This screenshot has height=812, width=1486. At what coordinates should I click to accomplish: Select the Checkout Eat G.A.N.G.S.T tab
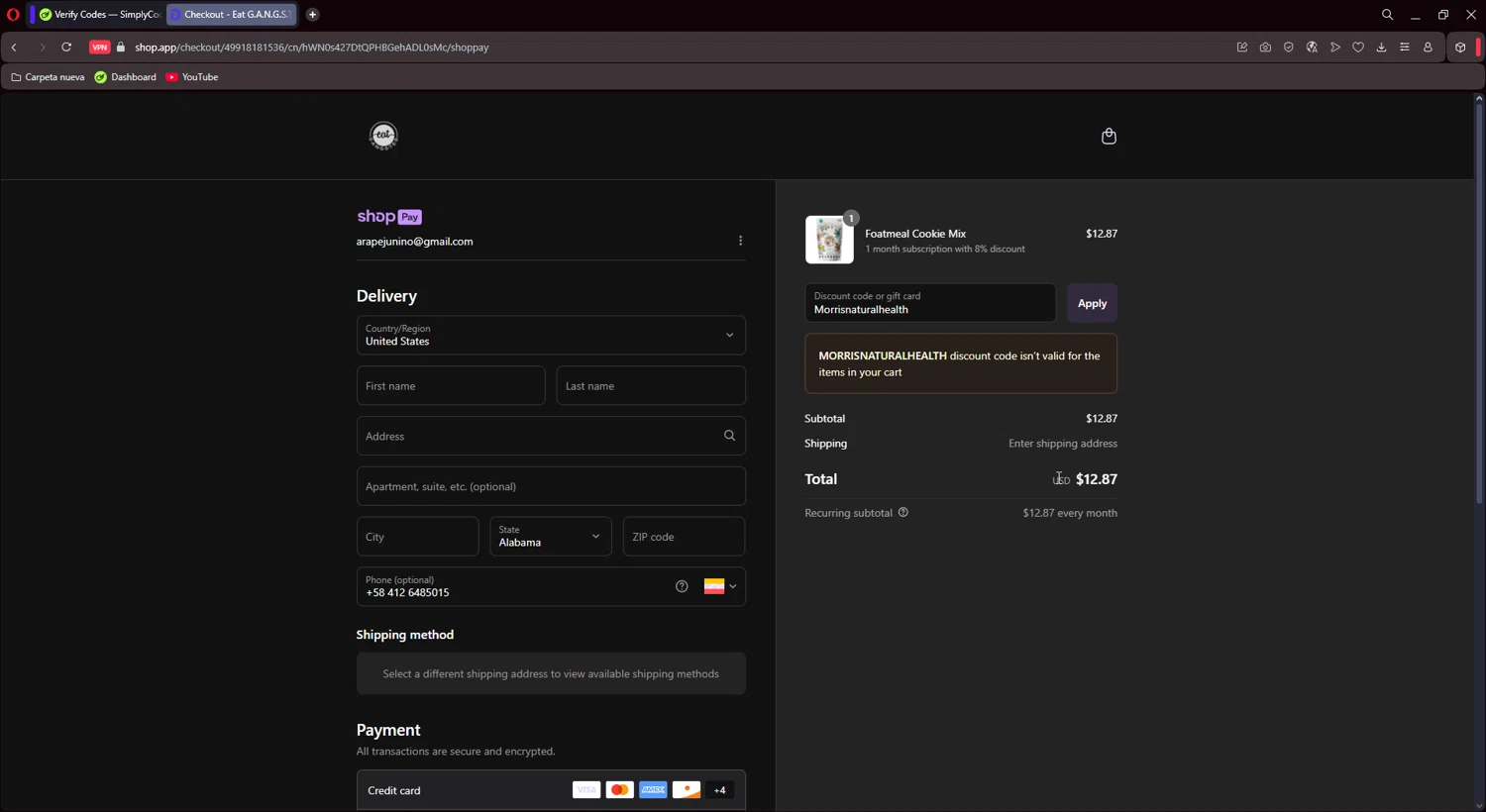tap(232, 15)
